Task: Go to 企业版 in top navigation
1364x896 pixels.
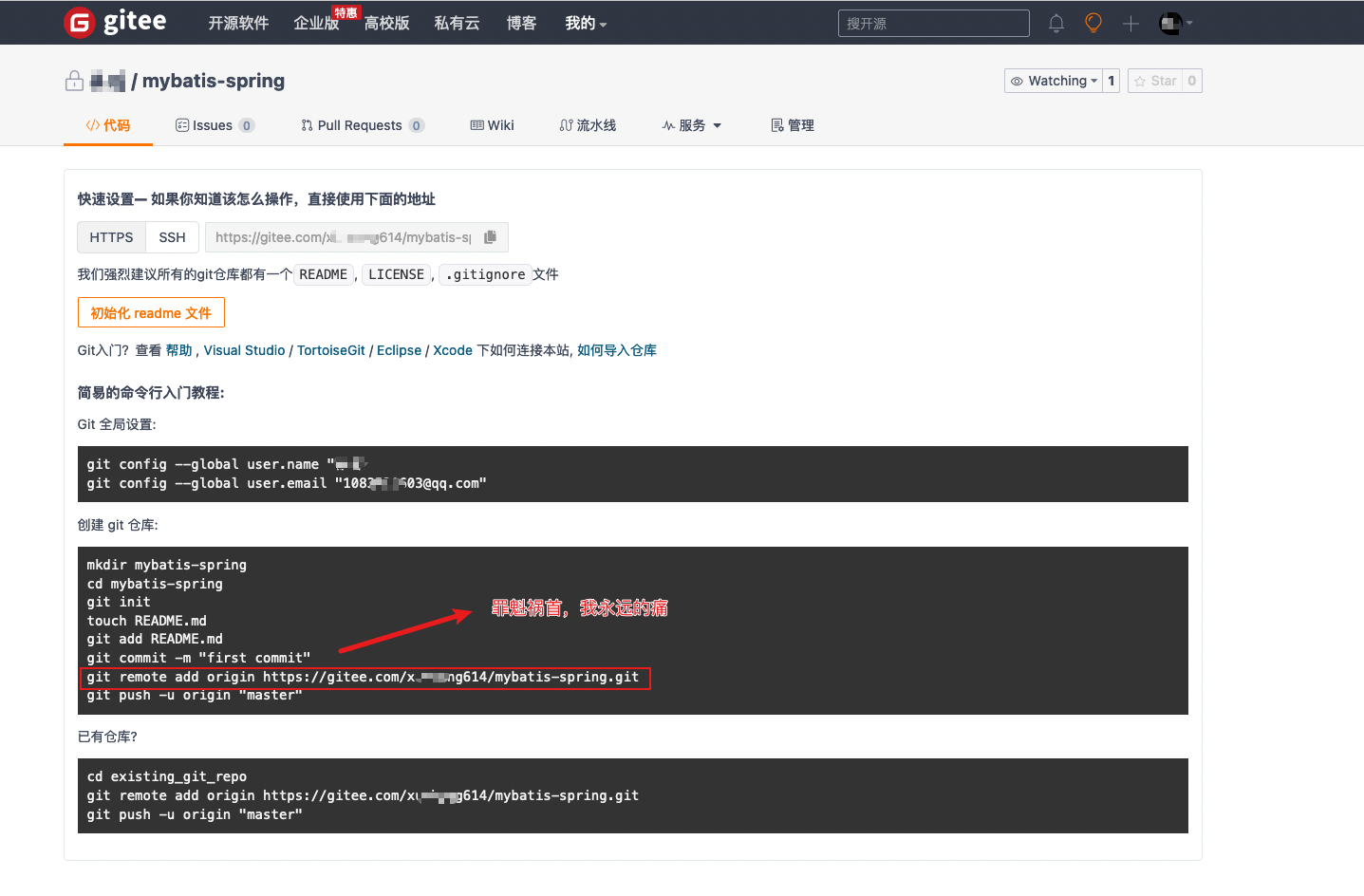Action: click(316, 23)
